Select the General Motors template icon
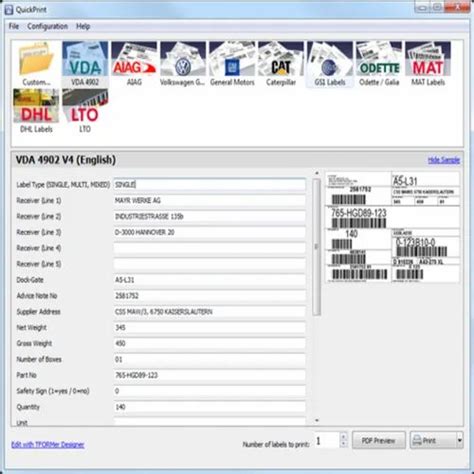The height and width of the screenshot is (474, 474). (232, 64)
